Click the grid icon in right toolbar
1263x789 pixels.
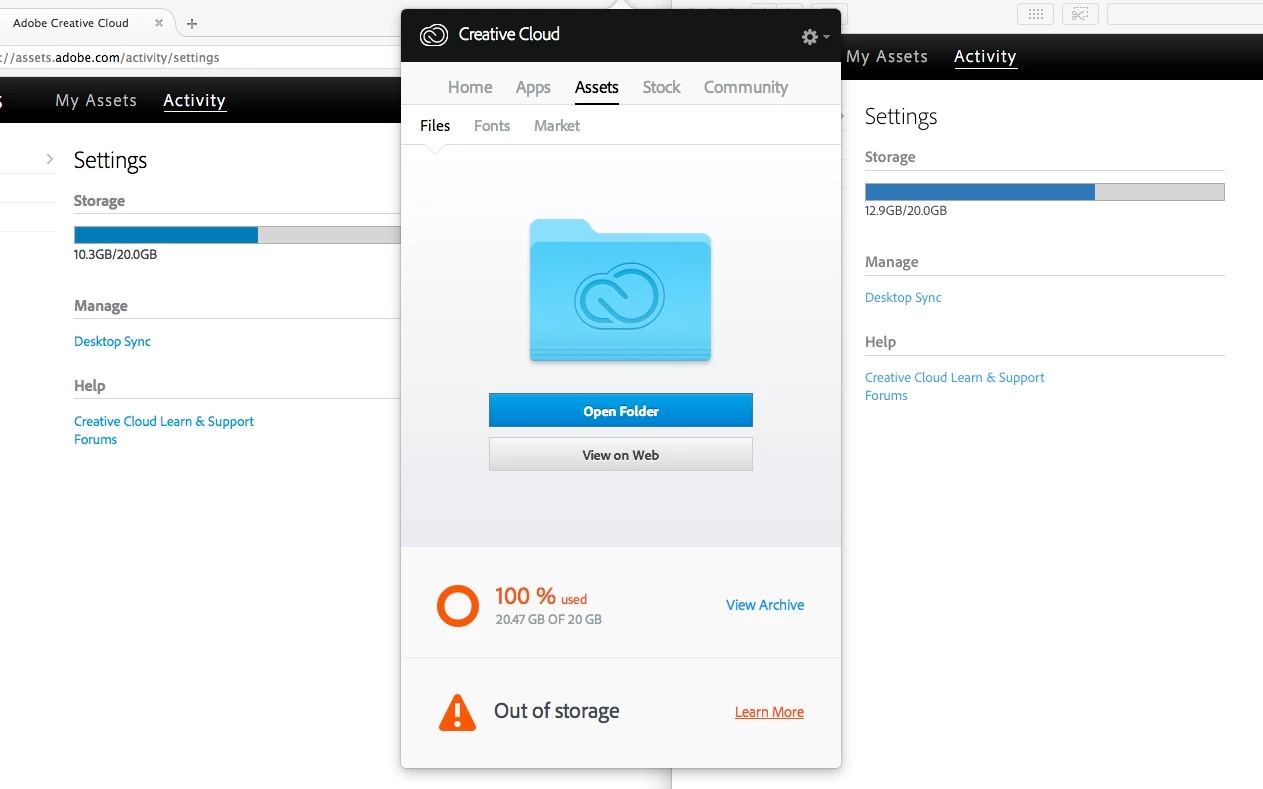pyautogui.click(x=1036, y=14)
